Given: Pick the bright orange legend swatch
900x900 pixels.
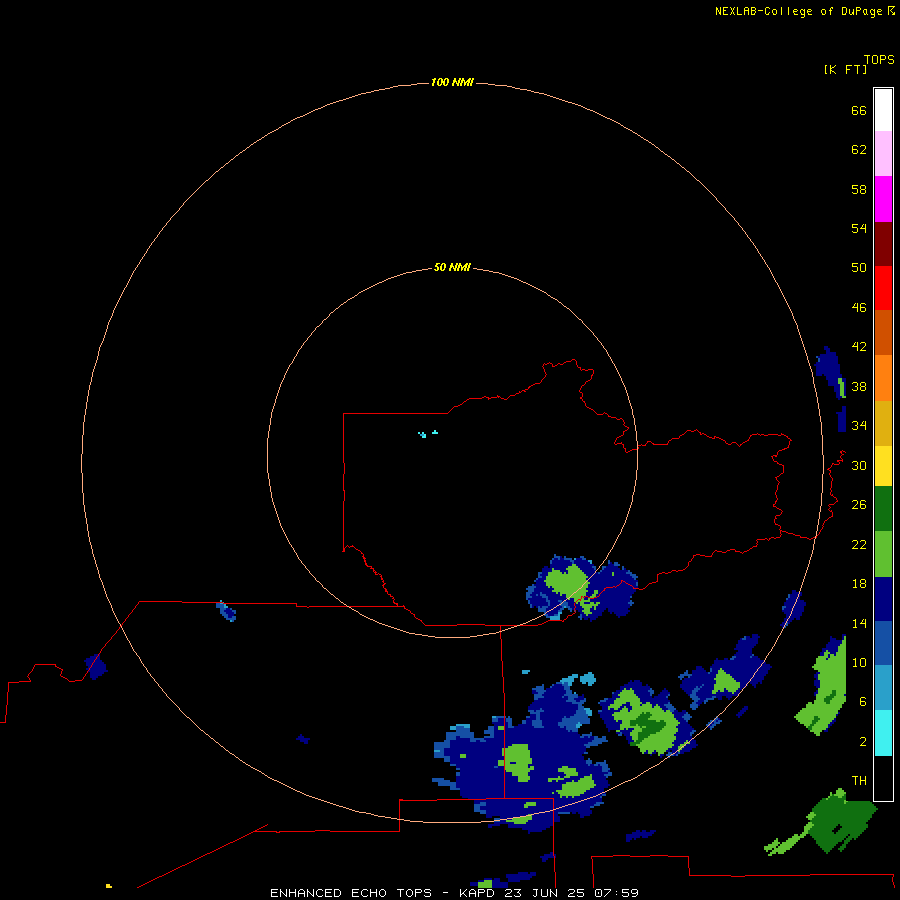Looking at the screenshot, I should coord(883,378).
